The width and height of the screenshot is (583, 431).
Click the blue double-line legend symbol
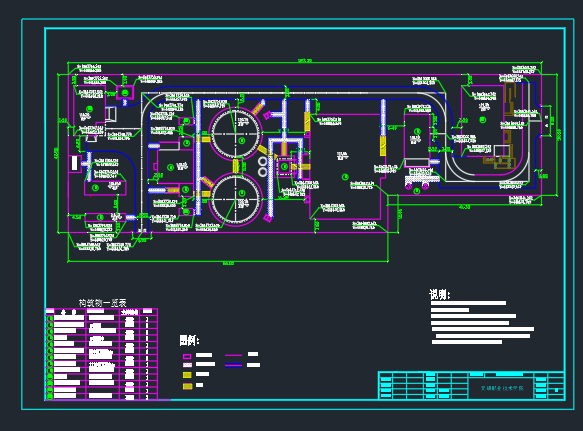click(233, 365)
